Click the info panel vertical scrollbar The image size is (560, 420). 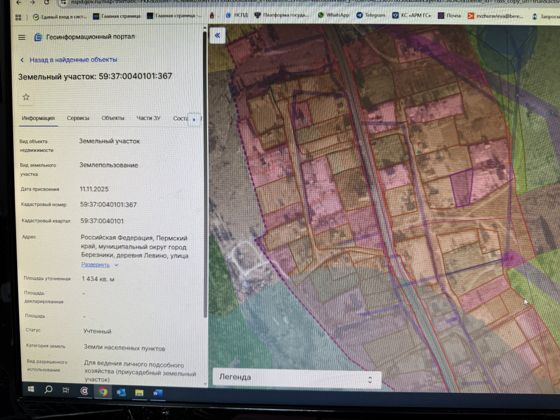coord(205,171)
